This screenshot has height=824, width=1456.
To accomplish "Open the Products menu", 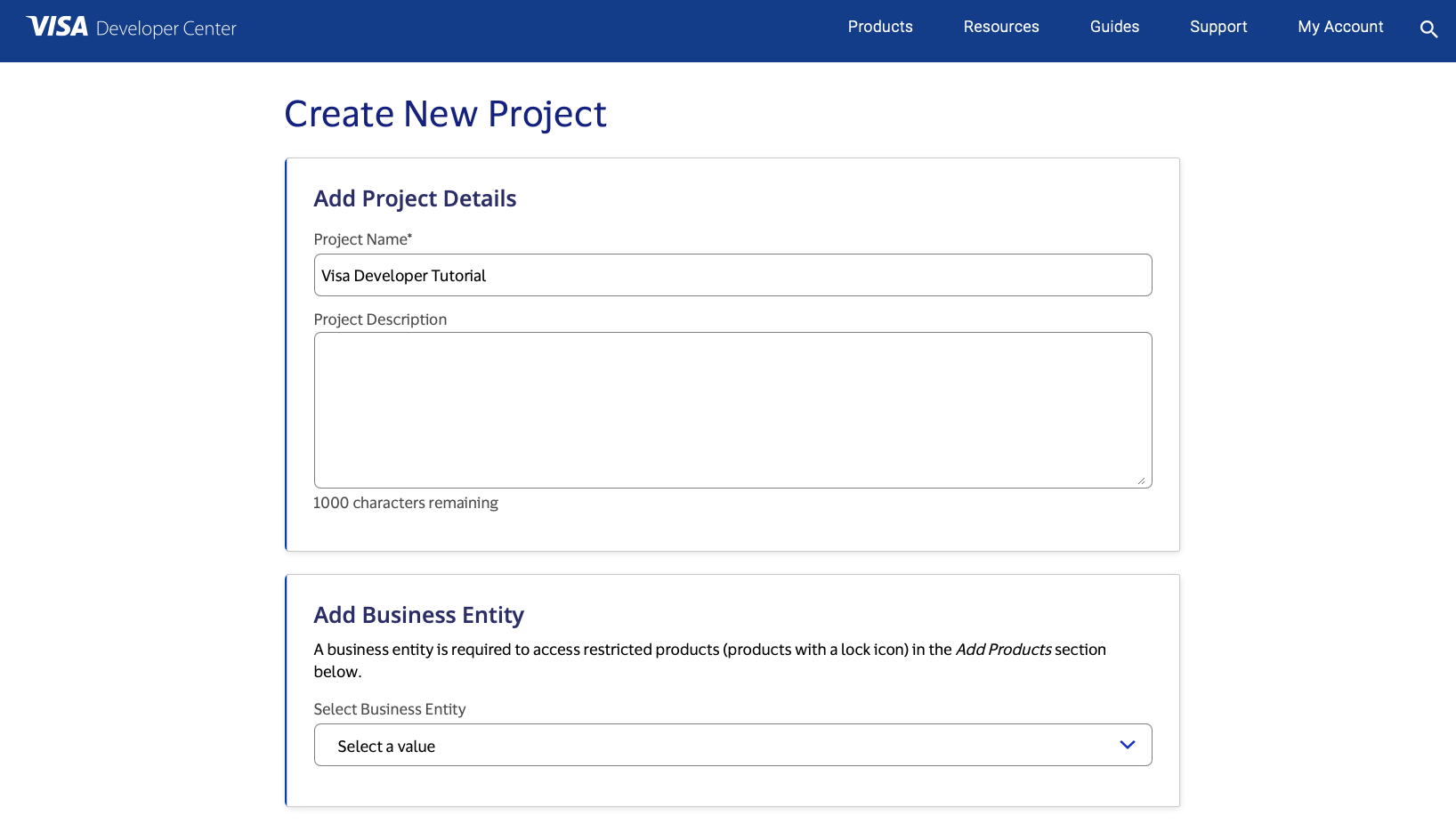I will pyautogui.click(x=879, y=27).
